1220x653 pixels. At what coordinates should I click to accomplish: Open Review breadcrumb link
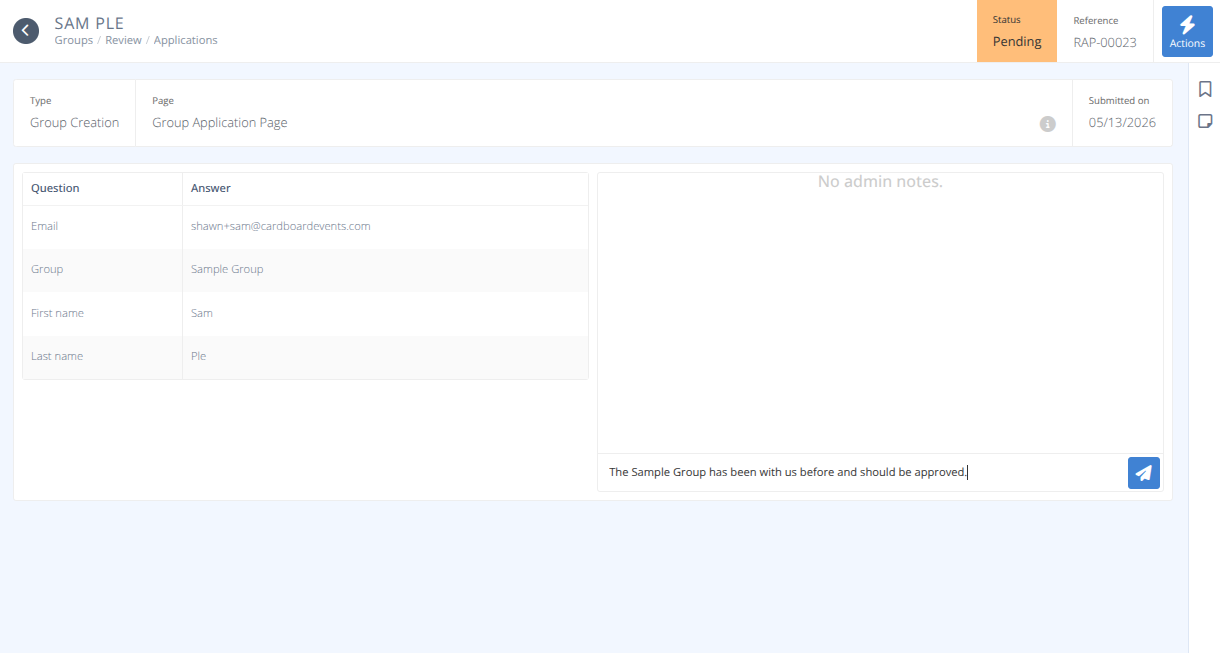tap(123, 40)
